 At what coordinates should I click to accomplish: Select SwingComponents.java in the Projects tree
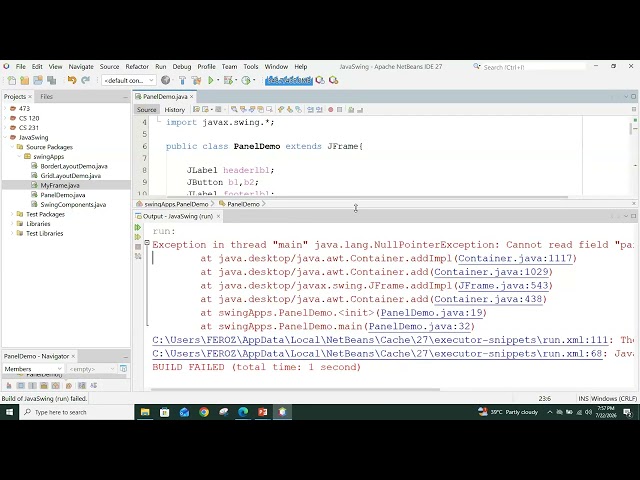point(73,204)
